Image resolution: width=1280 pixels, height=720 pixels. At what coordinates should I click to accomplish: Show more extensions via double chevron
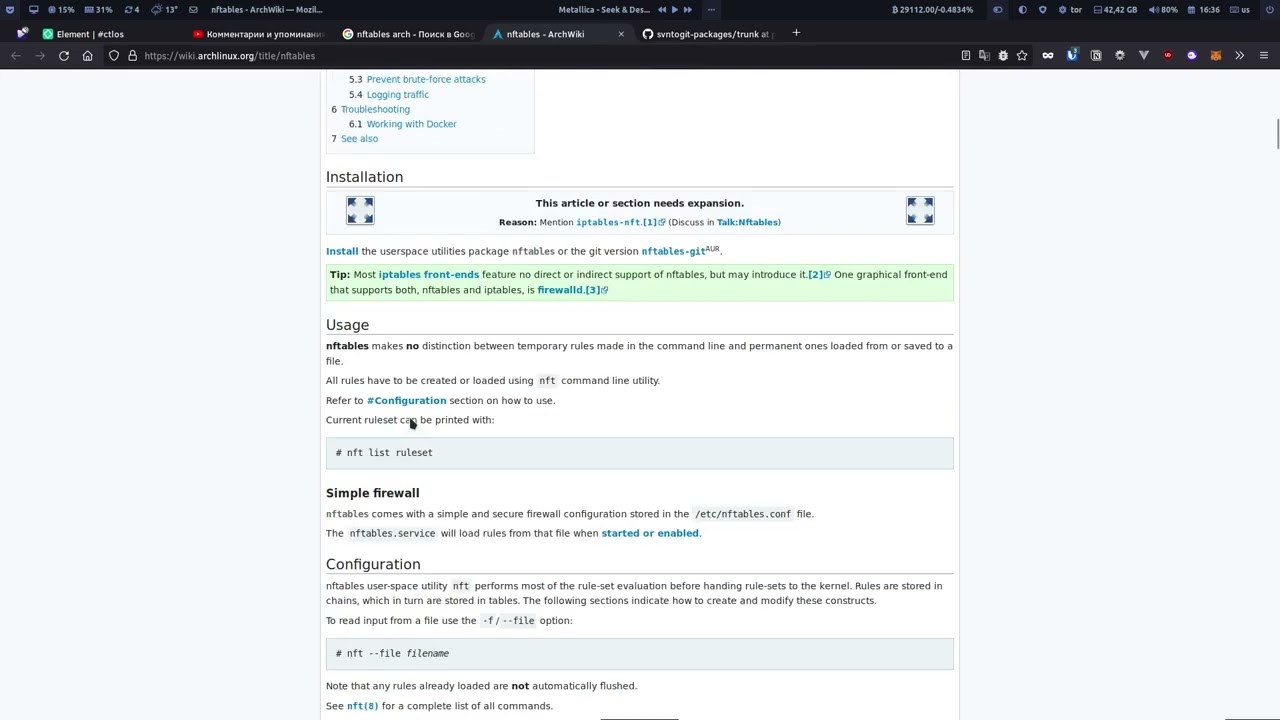[1240, 56]
